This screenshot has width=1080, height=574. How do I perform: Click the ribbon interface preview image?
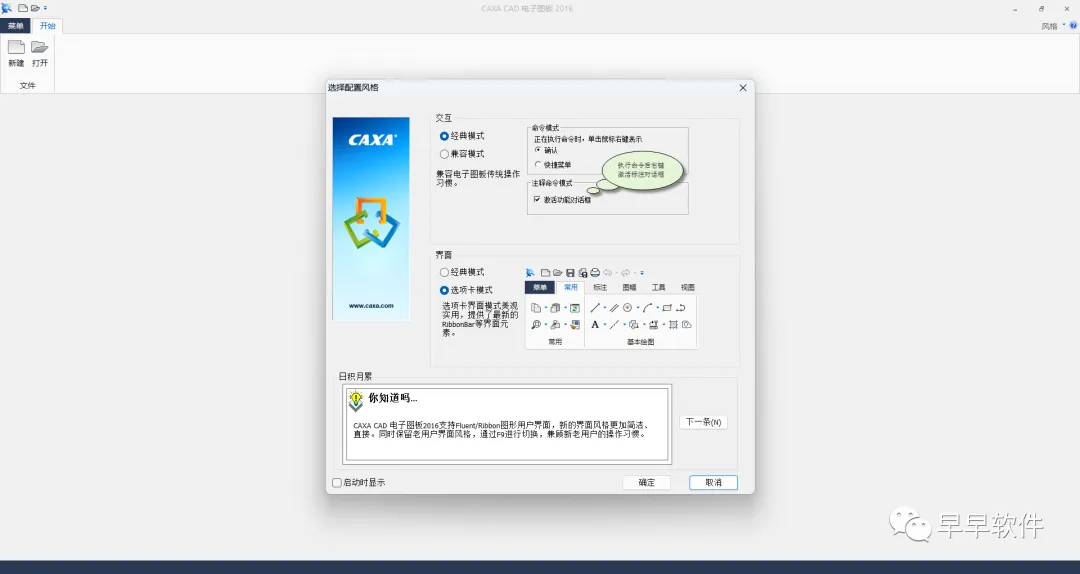pos(611,307)
